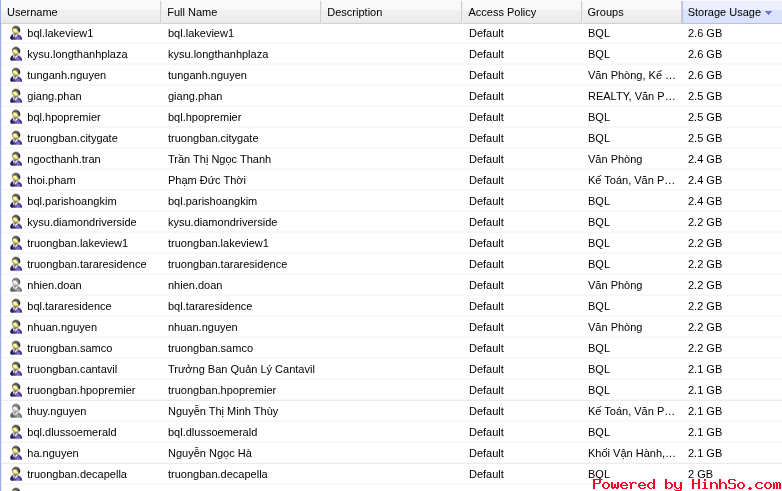Click the avatar icon for thoi.pham
The width and height of the screenshot is (782, 491).
[15, 180]
